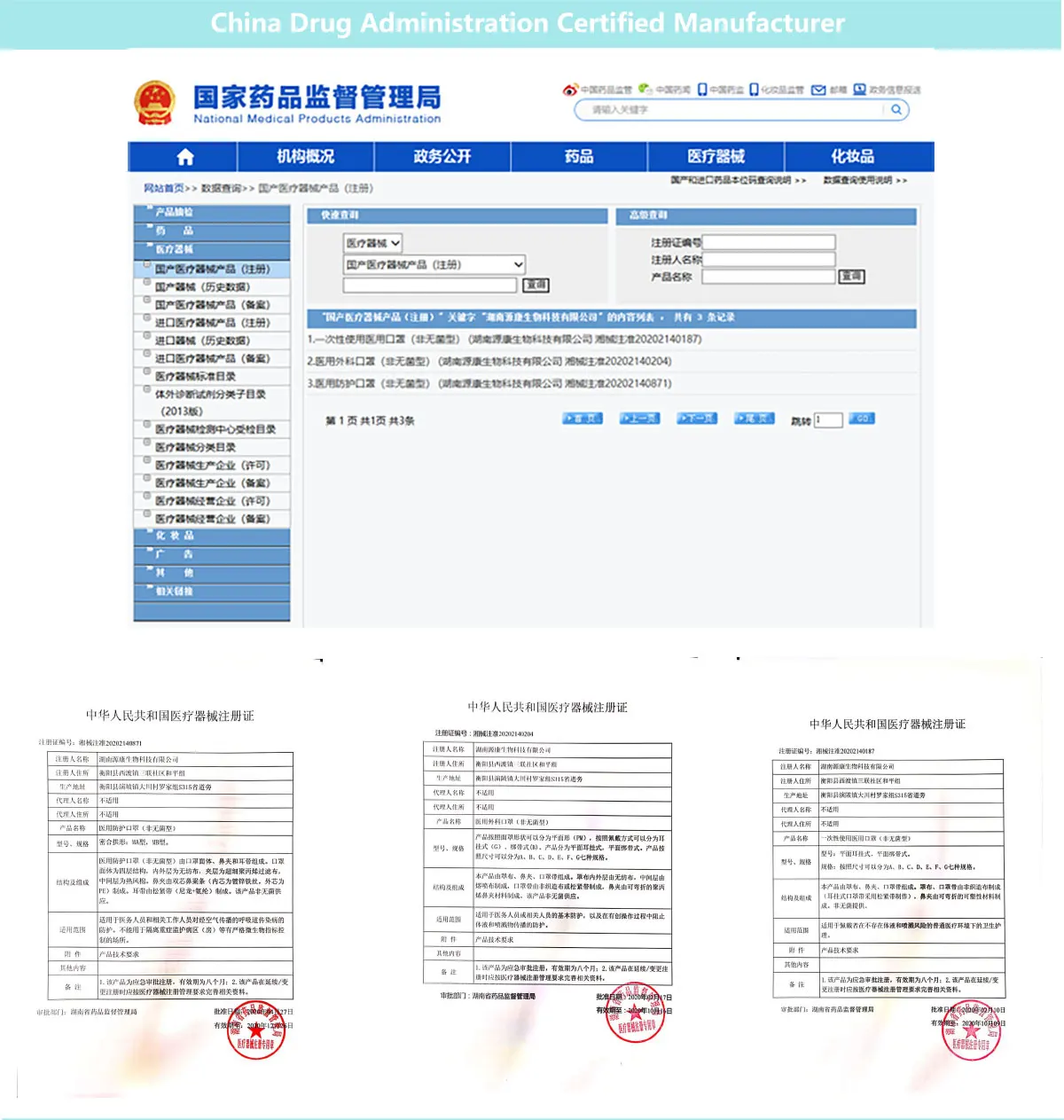Open the 医疗器械 category dropdown
The width and height of the screenshot is (1064, 1120).
point(373,243)
